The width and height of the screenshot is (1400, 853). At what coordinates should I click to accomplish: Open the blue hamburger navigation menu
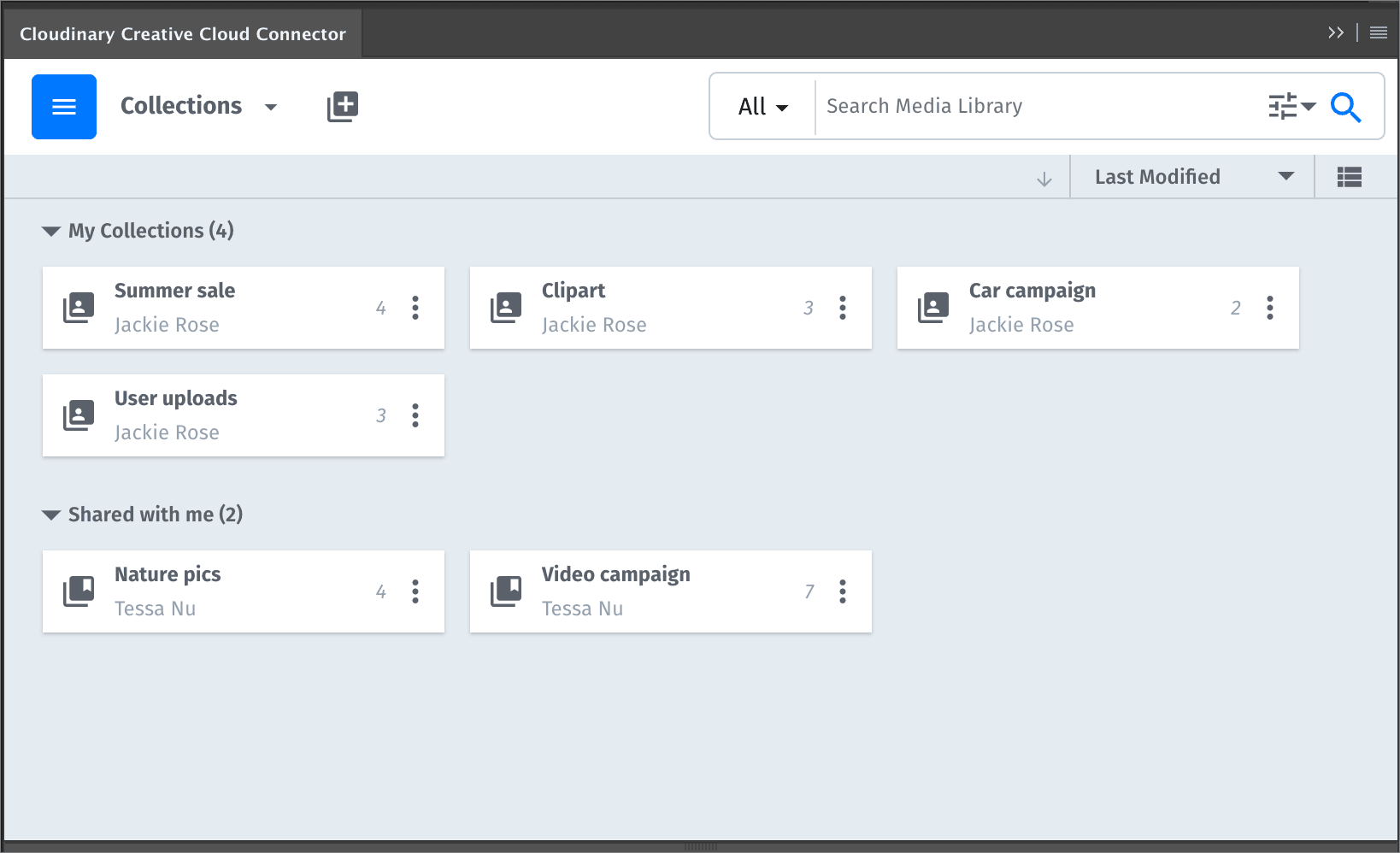(63, 107)
